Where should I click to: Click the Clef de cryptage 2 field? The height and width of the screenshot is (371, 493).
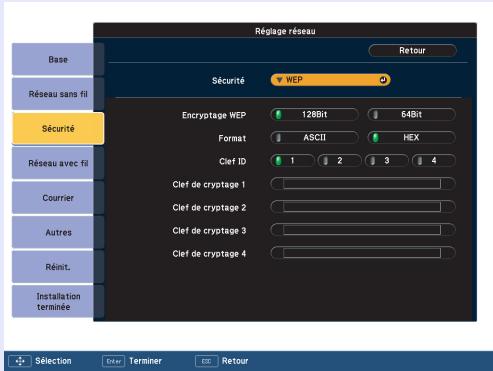(363, 207)
